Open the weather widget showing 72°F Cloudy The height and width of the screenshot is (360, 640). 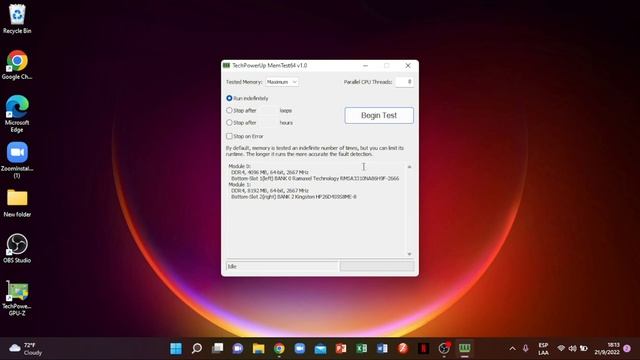tap(26, 349)
